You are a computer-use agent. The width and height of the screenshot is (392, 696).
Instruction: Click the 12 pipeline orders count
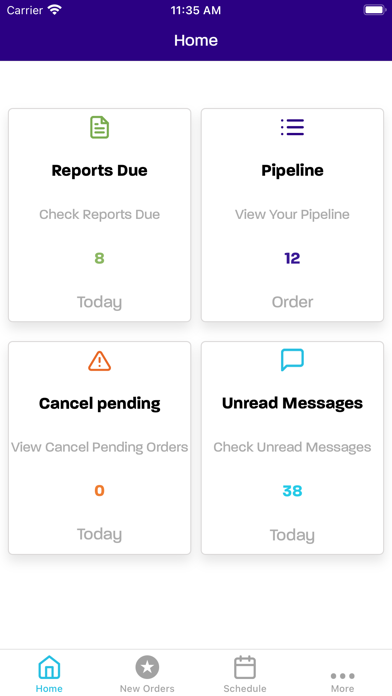pyautogui.click(x=292, y=258)
